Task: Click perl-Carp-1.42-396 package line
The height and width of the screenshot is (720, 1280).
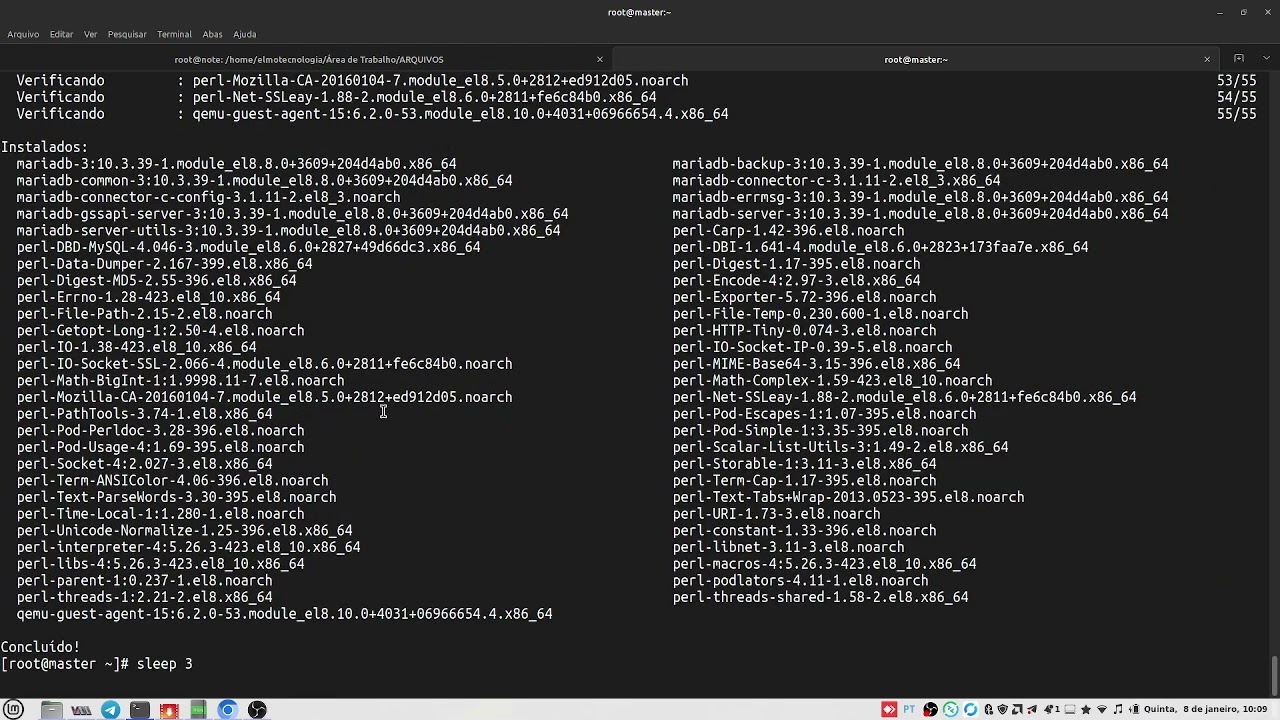Action: coord(788,231)
